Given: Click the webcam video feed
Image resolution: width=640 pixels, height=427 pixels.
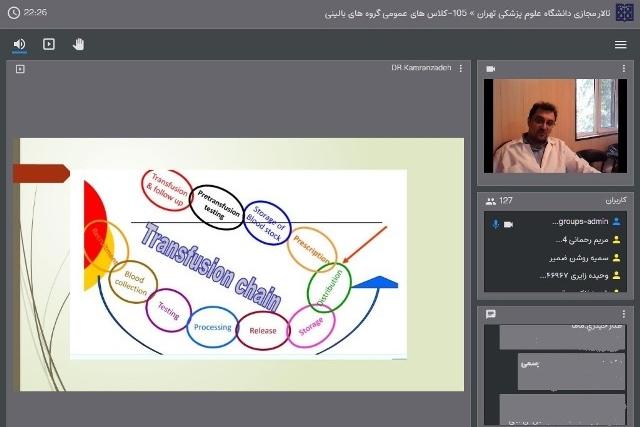Looking at the screenshot, I should [555, 126].
